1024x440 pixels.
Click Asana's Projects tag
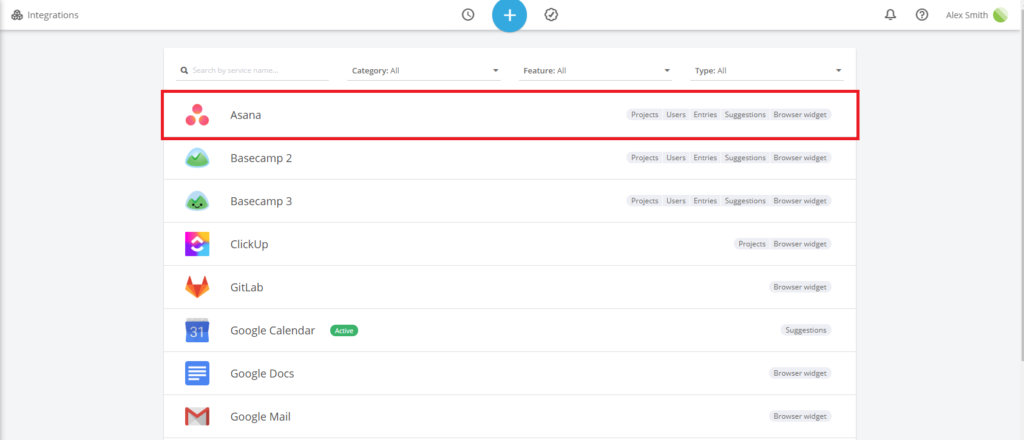(645, 114)
